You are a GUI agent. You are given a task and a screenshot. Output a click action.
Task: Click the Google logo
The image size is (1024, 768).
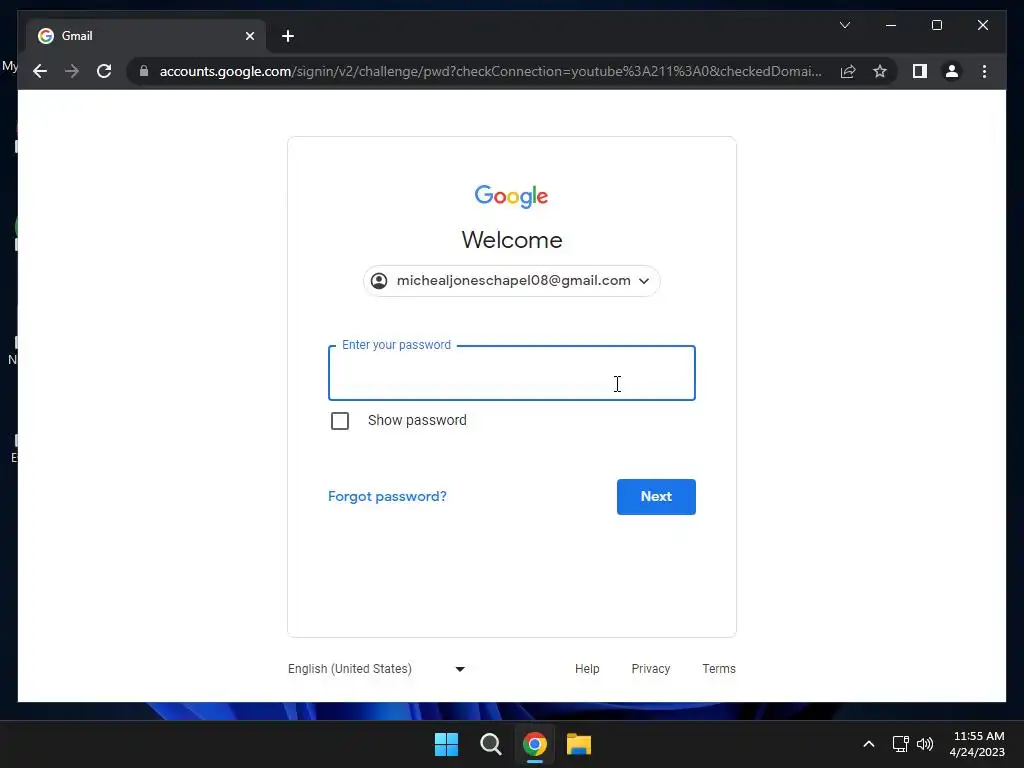(x=511, y=196)
